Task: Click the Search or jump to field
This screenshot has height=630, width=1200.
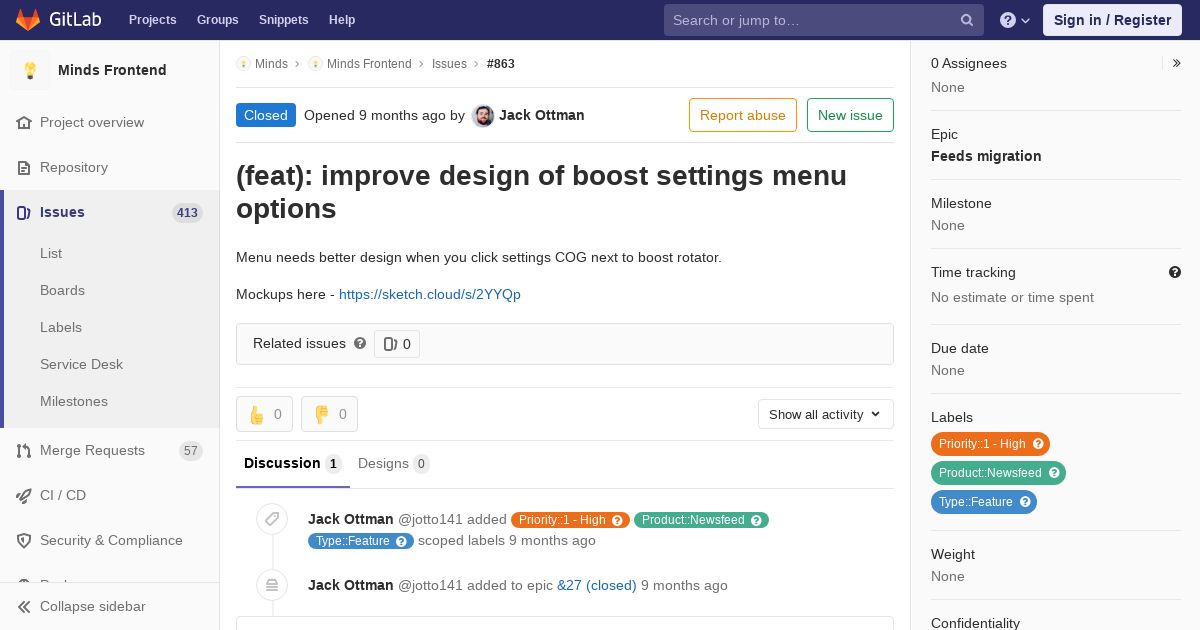Action: (x=824, y=20)
